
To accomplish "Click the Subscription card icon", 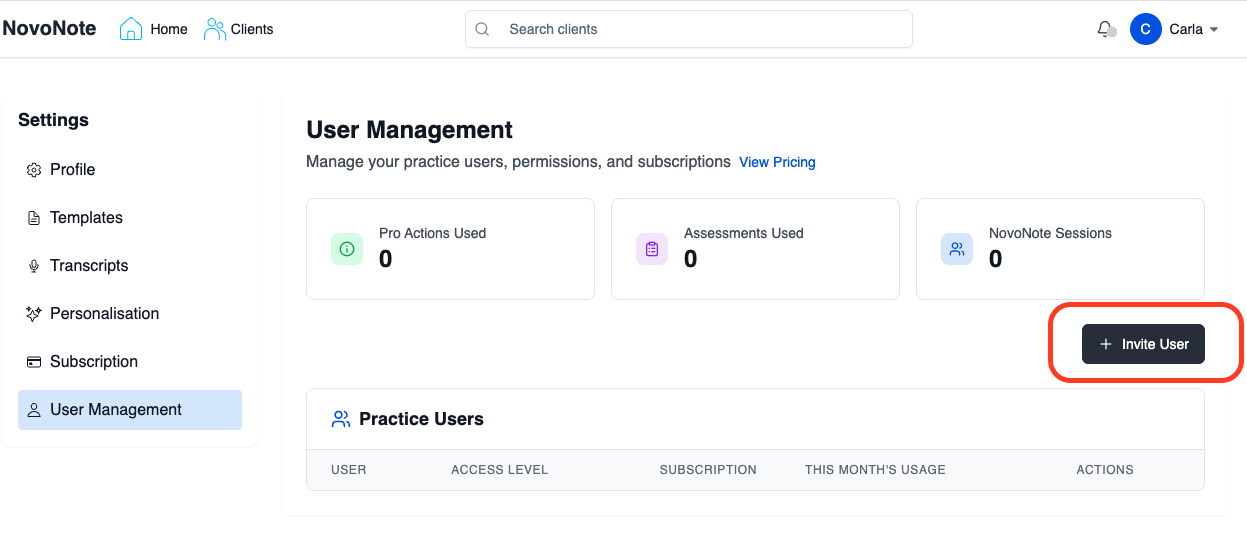I will click(x=33, y=362).
